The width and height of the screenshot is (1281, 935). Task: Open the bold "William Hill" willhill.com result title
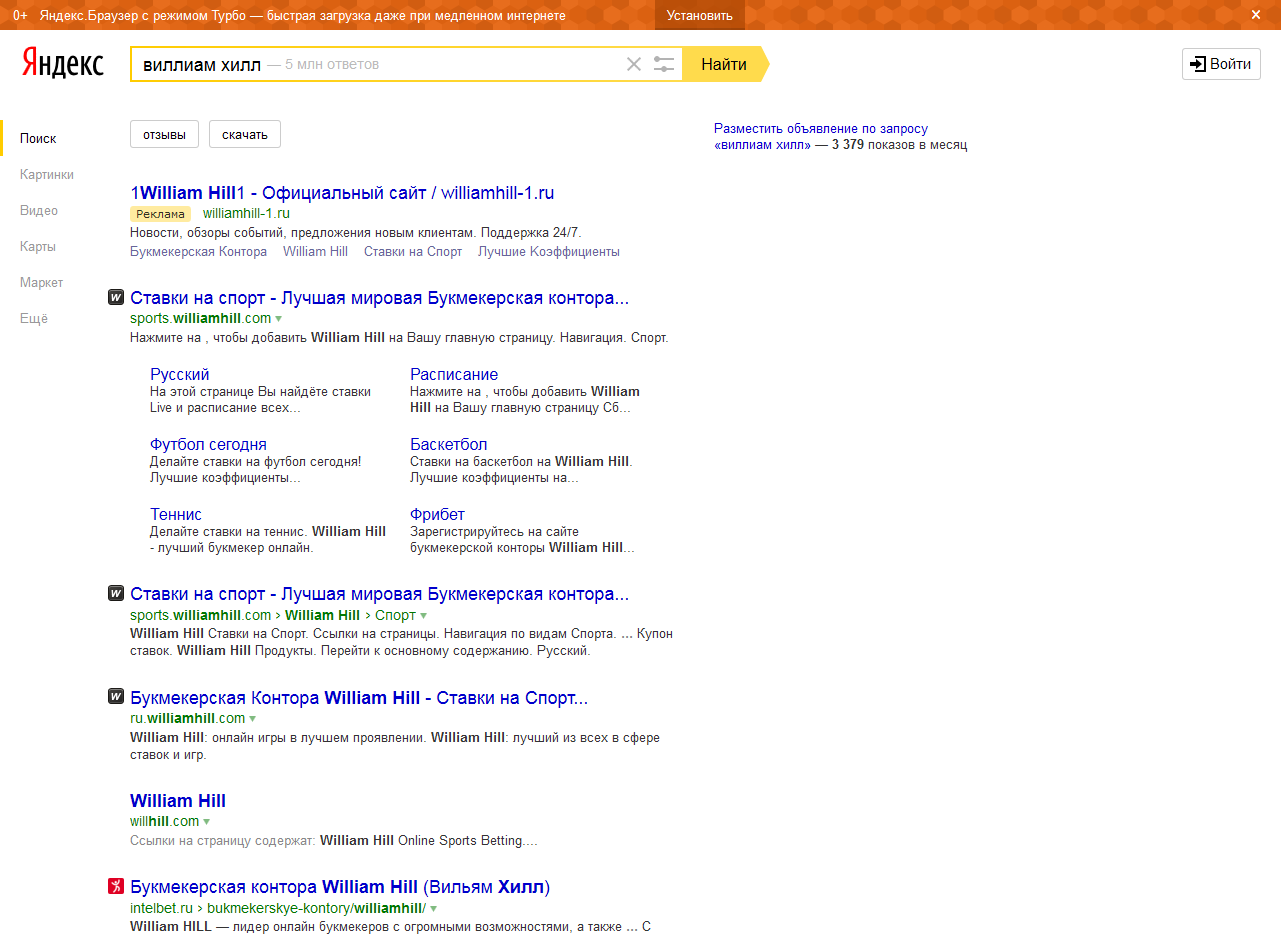(x=178, y=801)
